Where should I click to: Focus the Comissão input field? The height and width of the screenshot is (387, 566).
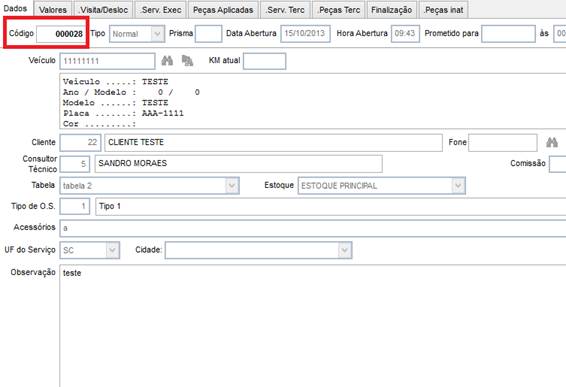[558, 164]
